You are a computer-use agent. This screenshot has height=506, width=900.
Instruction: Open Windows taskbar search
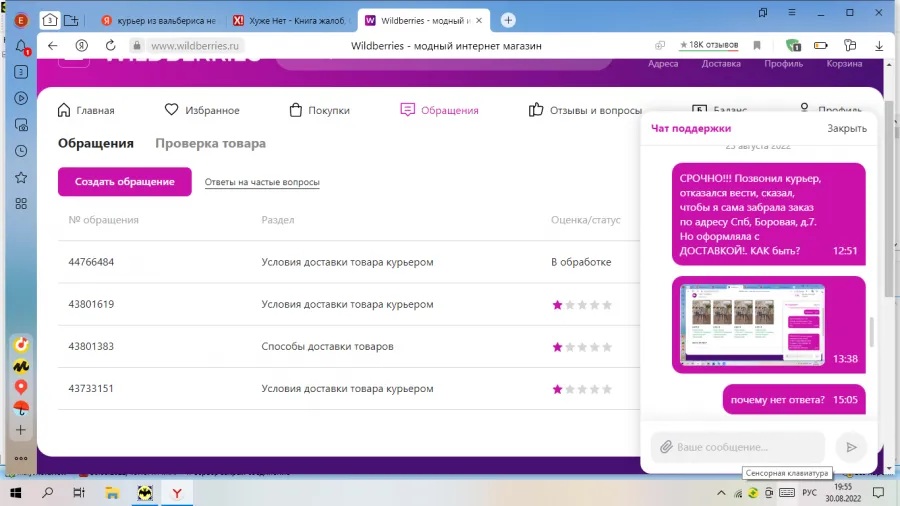(x=48, y=493)
